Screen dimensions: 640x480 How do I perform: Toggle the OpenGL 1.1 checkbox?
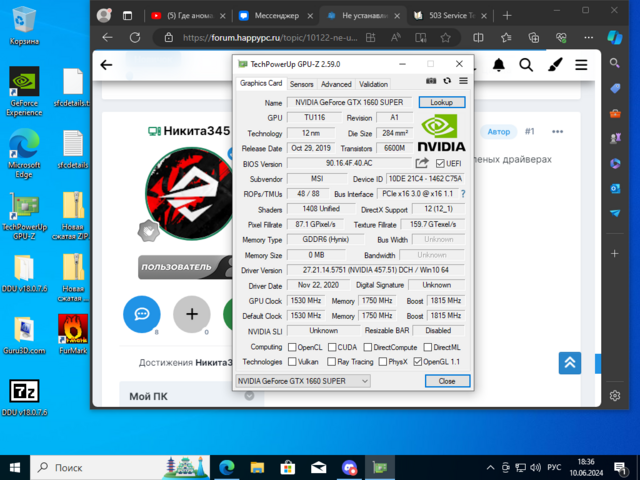tap(418, 362)
